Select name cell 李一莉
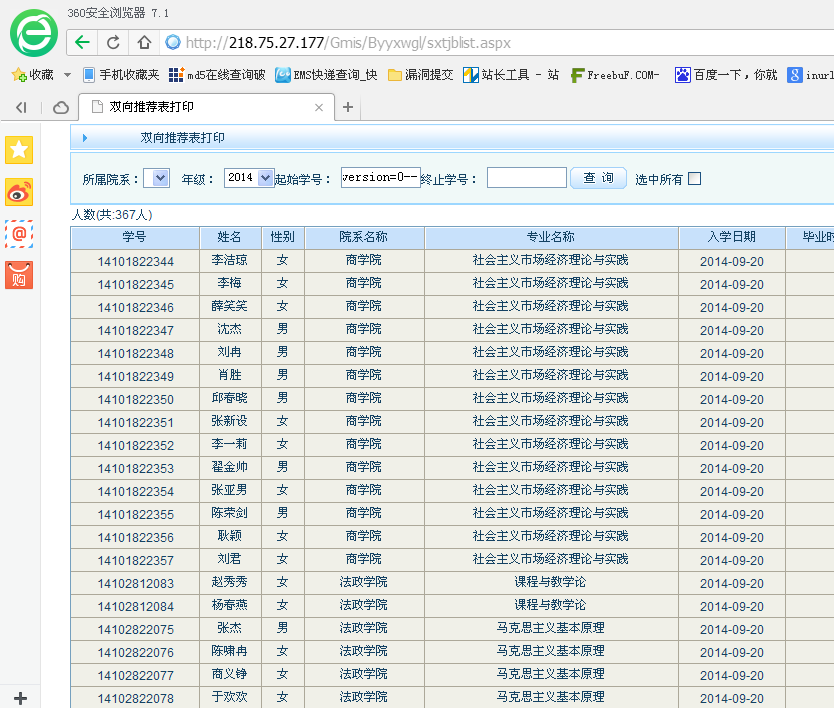This screenshot has width=834, height=708. coord(230,444)
